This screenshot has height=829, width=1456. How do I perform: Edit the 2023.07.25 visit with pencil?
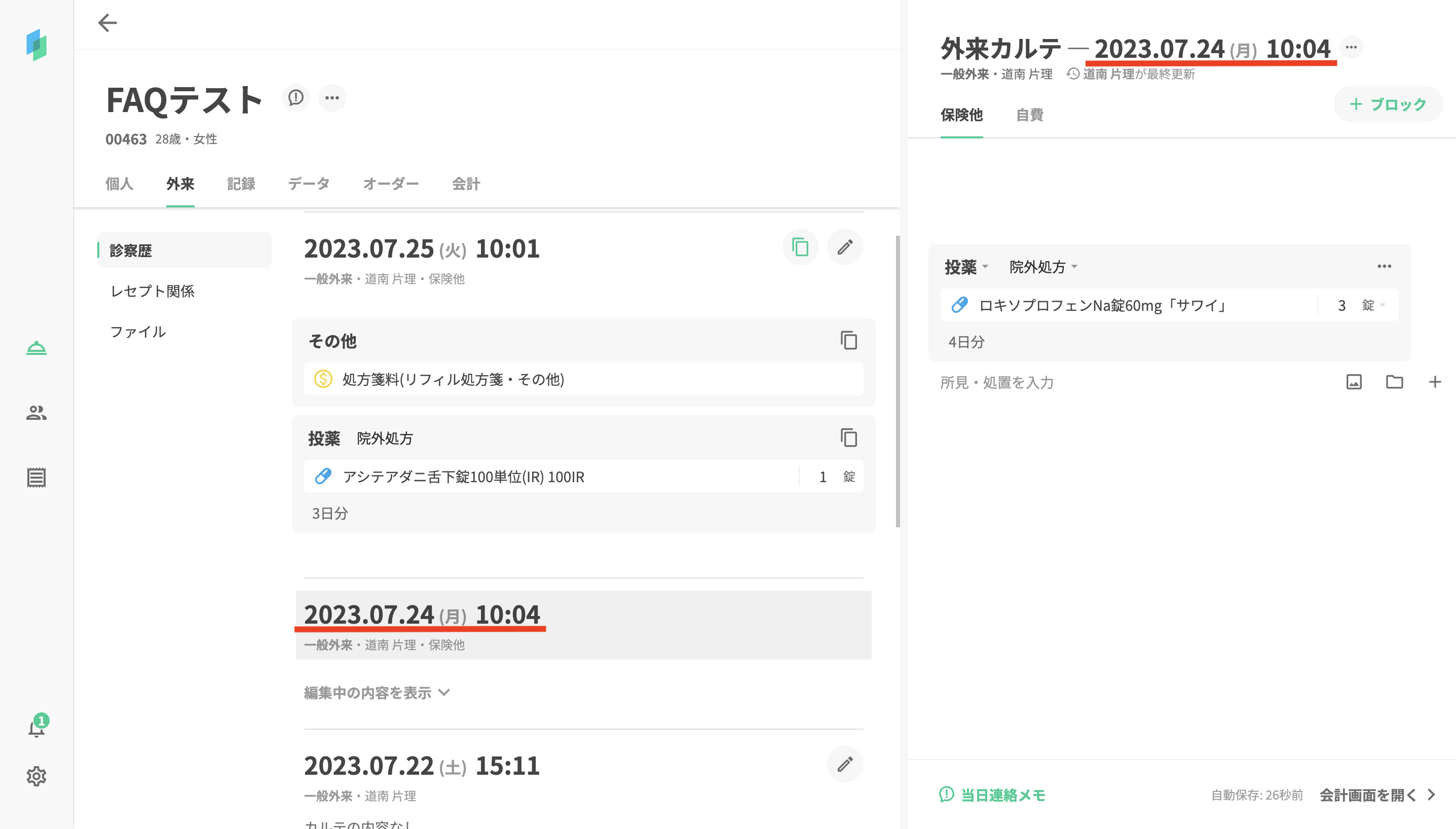point(845,247)
